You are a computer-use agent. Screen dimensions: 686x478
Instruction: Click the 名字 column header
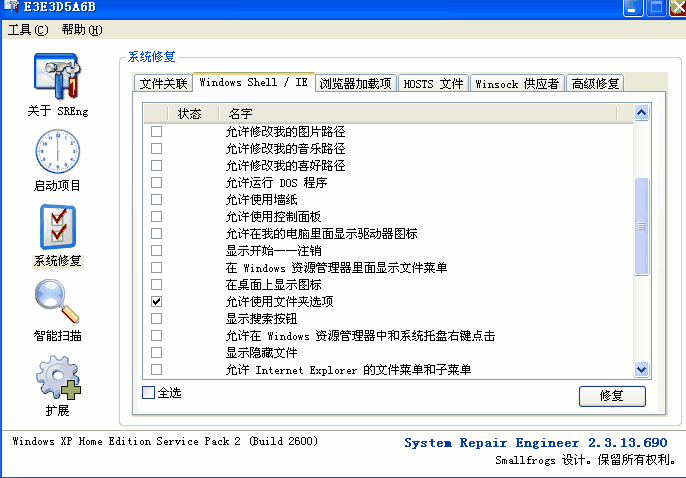[x=417, y=114]
